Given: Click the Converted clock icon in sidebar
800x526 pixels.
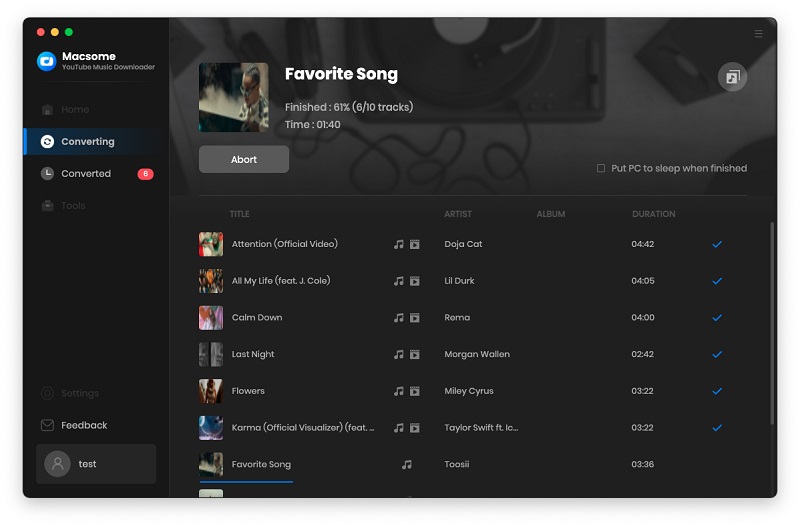Looking at the screenshot, I should tap(47, 174).
